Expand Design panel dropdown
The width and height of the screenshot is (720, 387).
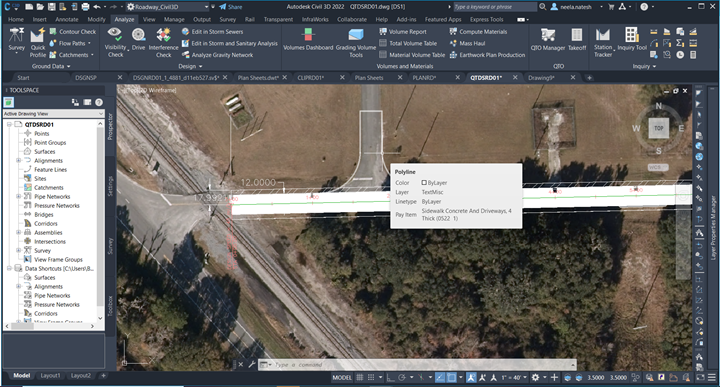click(x=190, y=66)
